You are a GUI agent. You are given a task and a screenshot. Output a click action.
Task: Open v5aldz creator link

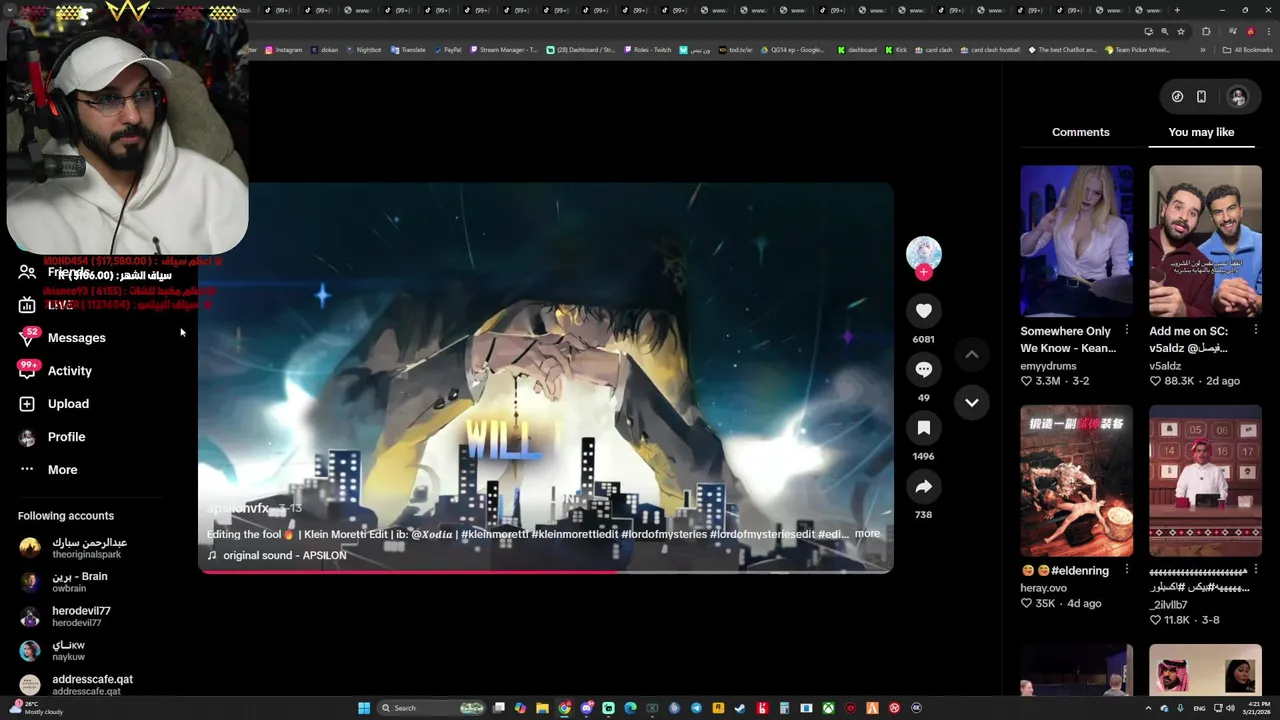tap(1165, 366)
